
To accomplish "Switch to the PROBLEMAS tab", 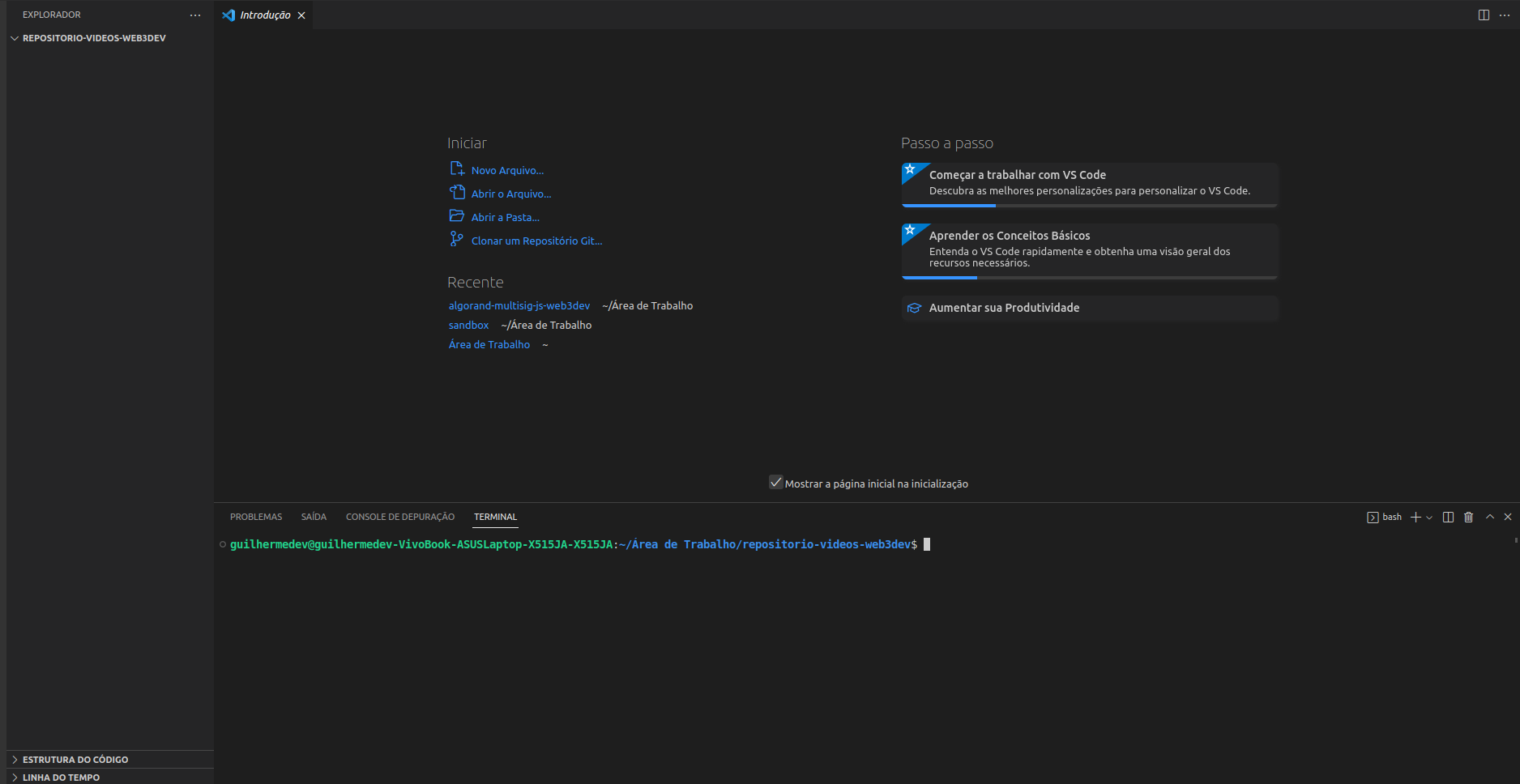I will coord(255,516).
